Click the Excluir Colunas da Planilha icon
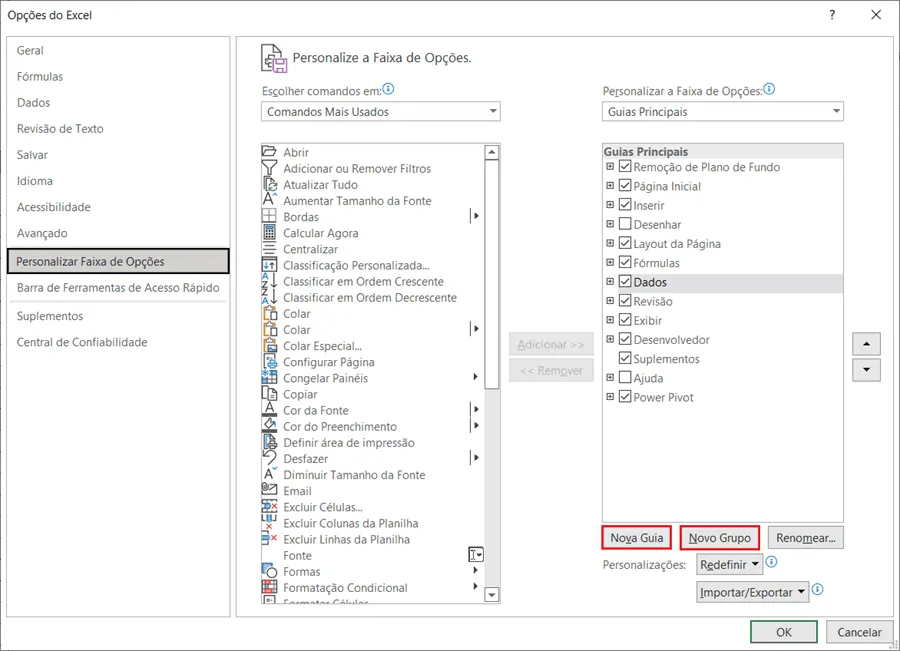 [x=269, y=522]
